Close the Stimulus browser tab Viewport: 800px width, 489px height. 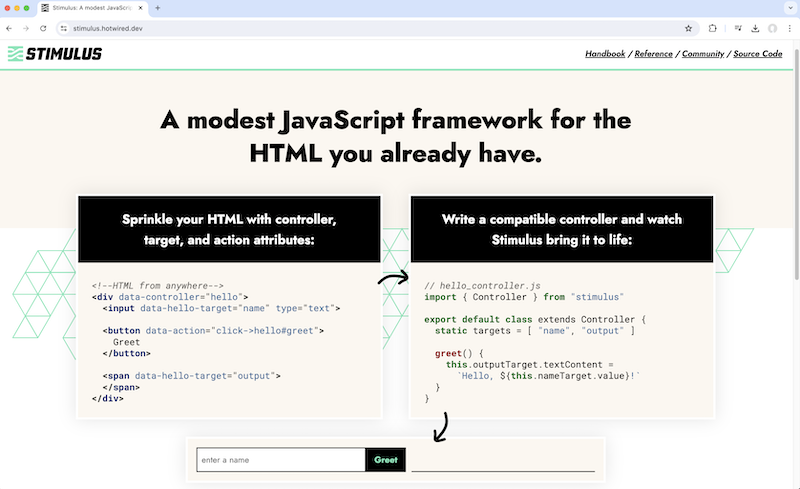click(x=141, y=8)
